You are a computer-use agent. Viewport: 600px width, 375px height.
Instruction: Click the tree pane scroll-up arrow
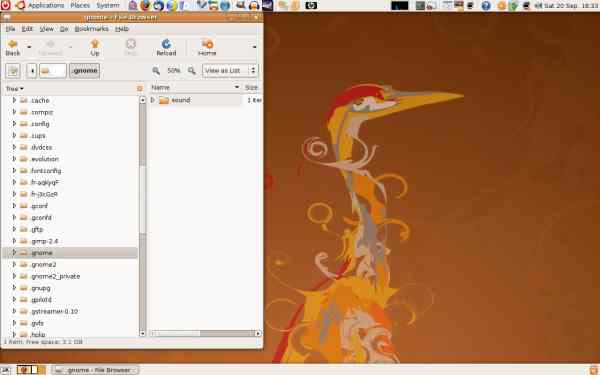coord(142,100)
